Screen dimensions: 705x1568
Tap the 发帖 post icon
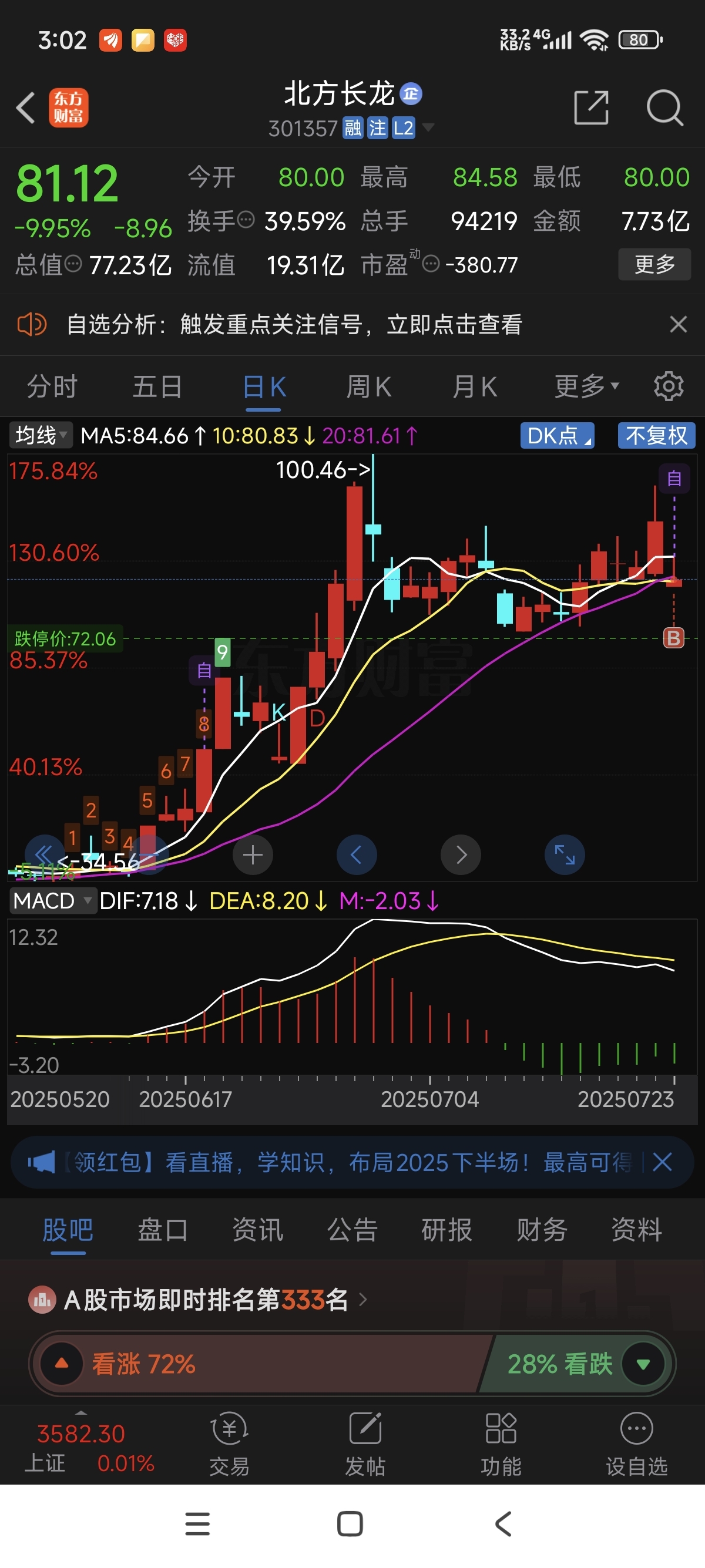click(365, 1444)
